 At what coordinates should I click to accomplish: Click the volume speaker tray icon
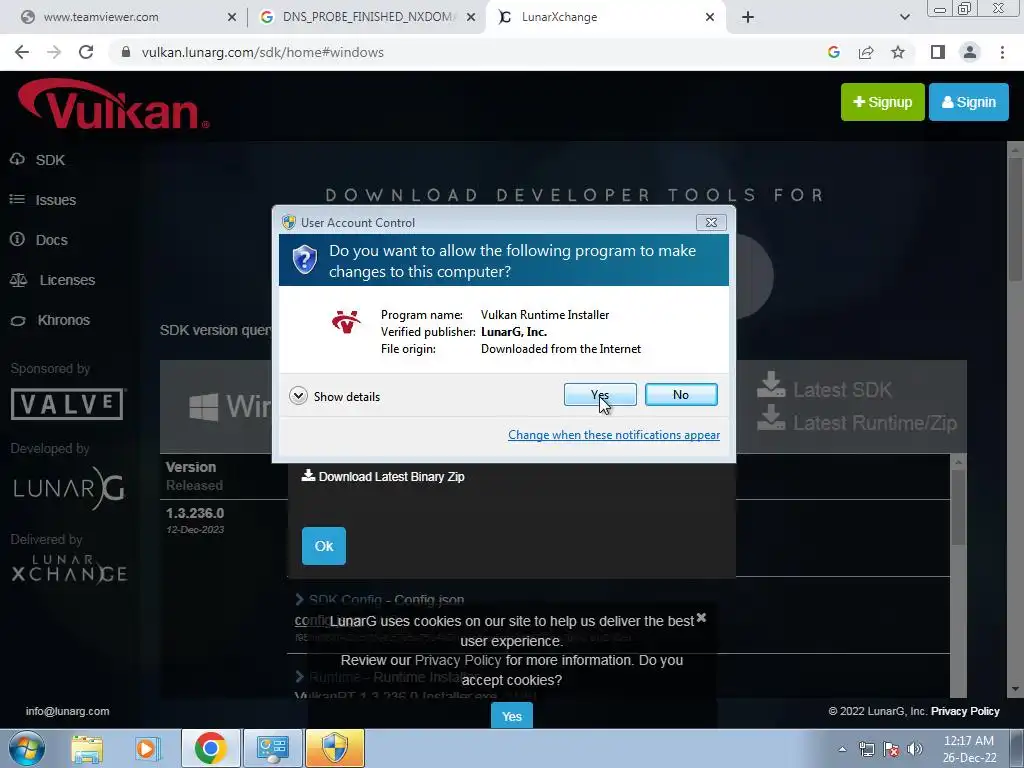pyautogui.click(x=915, y=748)
